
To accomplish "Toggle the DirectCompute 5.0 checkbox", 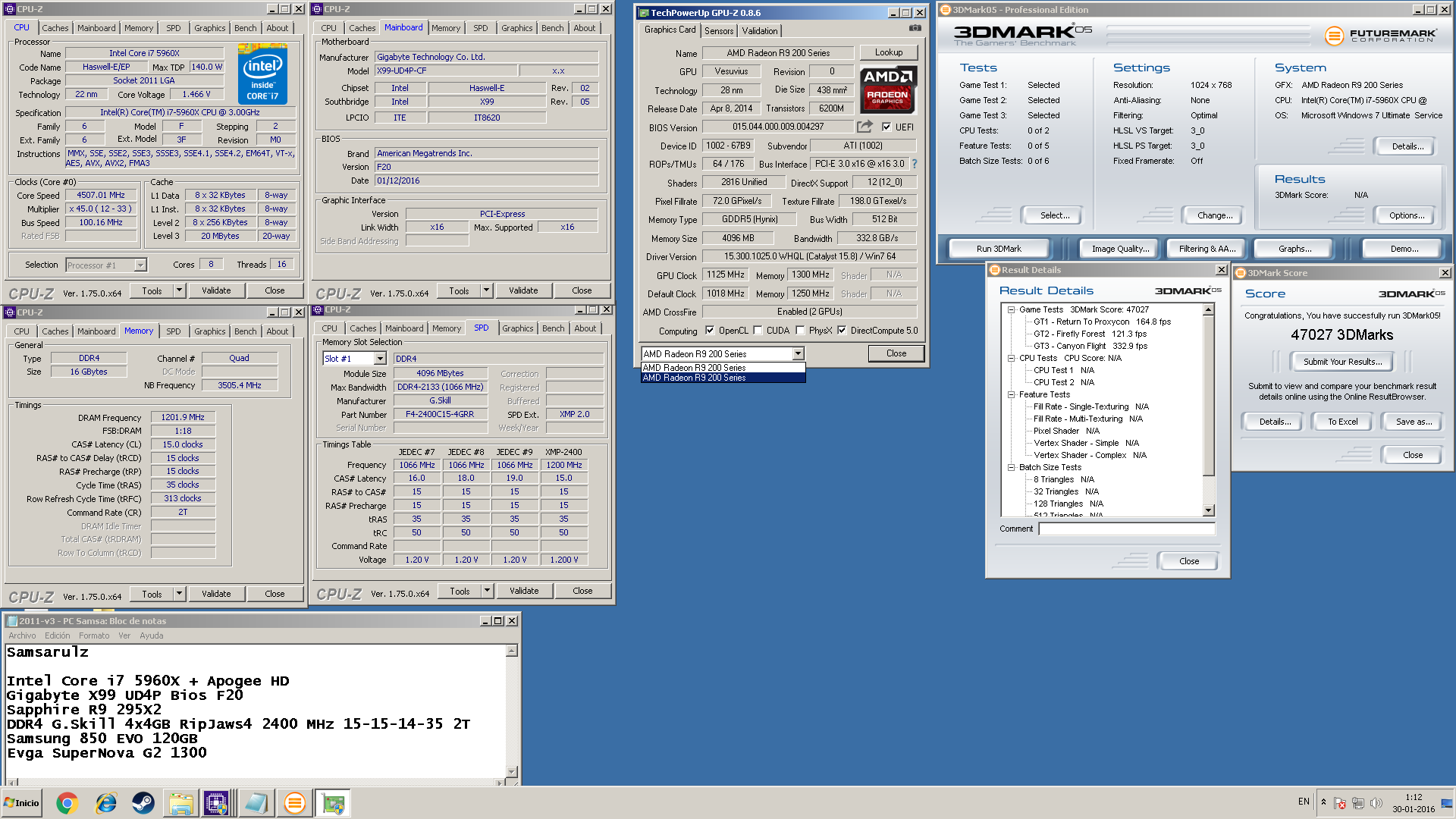I will [x=842, y=331].
